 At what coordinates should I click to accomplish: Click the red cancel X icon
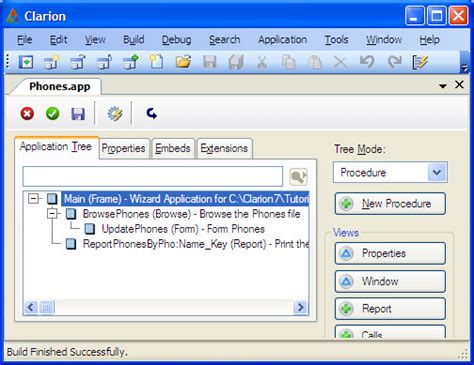27,114
